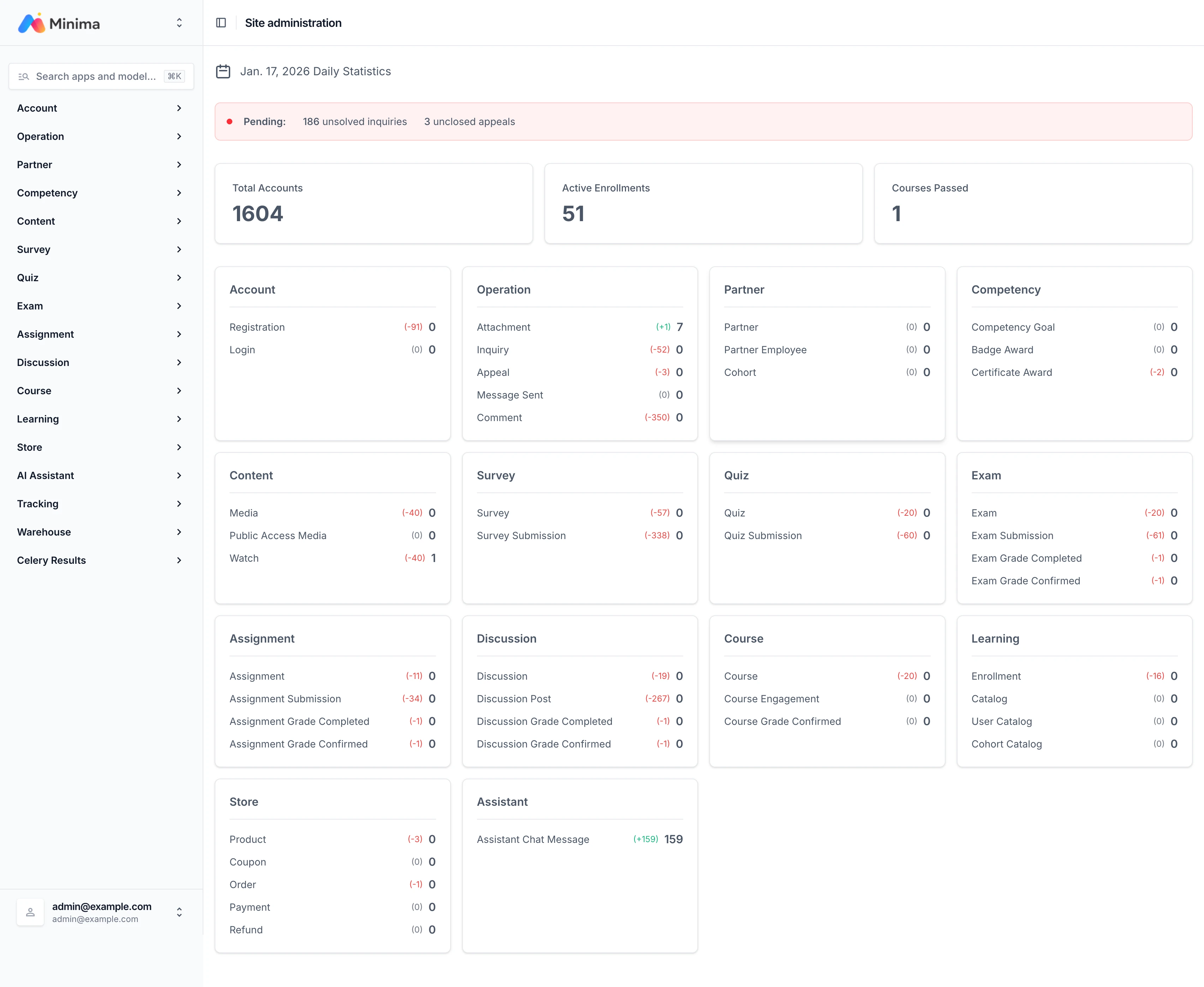Click the Minima logo icon
This screenshot has width=1204, height=987.
coord(31,23)
